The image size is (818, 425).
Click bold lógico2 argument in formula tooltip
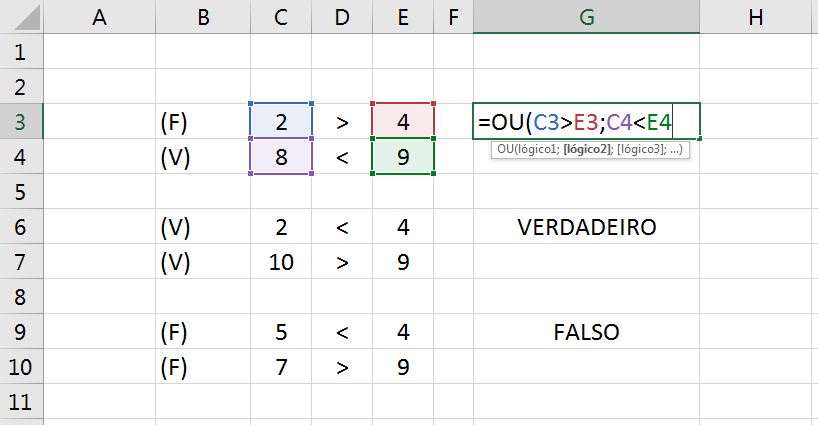[586, 149]
